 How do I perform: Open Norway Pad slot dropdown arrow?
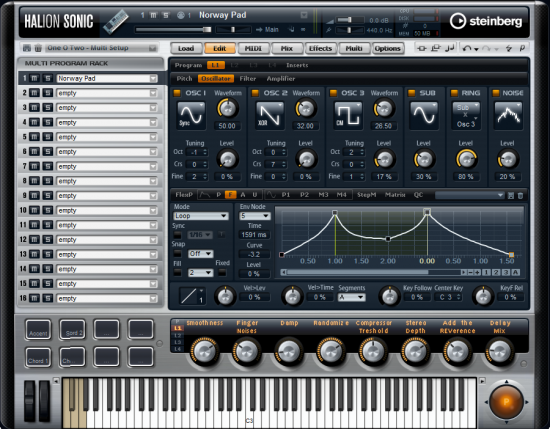click(153, 79)
